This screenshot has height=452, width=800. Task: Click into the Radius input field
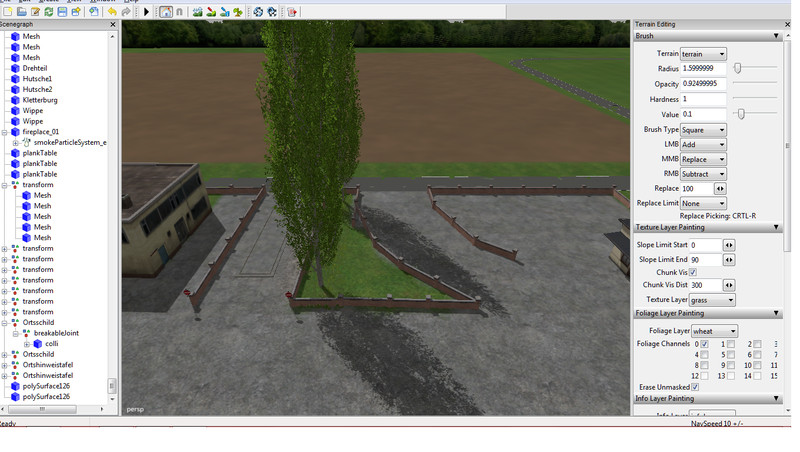point(703,68)
